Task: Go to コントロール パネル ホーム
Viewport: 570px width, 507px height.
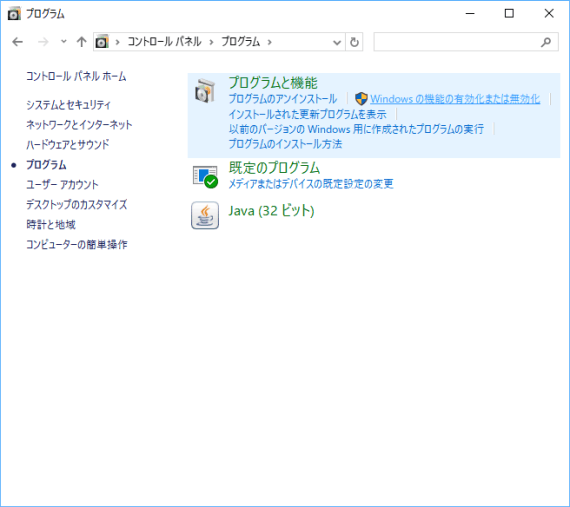Action: point(76,76)
